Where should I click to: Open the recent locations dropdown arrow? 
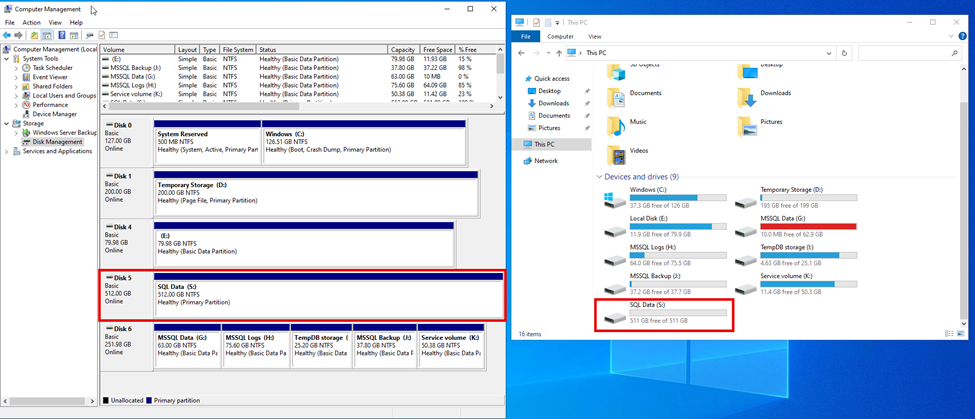tap(549, 53)
